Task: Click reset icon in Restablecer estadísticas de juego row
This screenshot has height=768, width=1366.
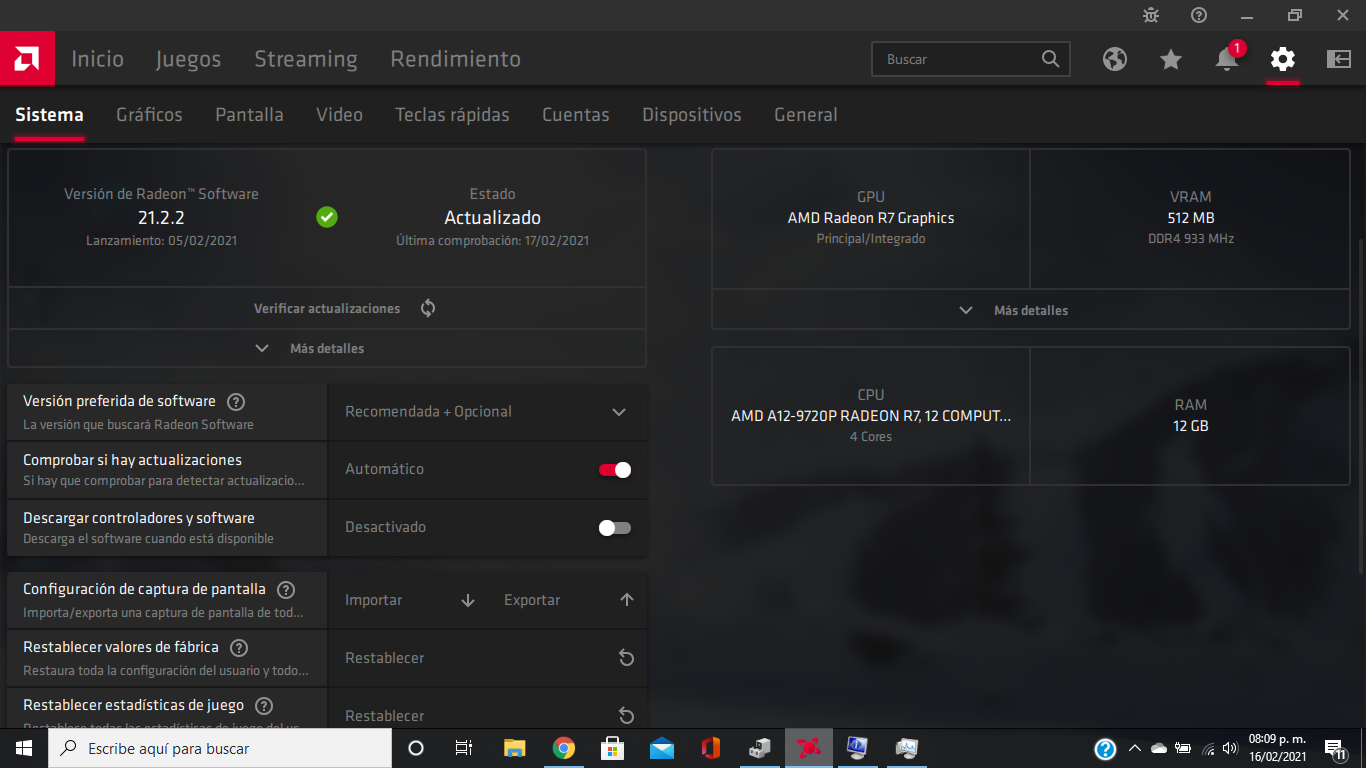Action: coord(626,716)
